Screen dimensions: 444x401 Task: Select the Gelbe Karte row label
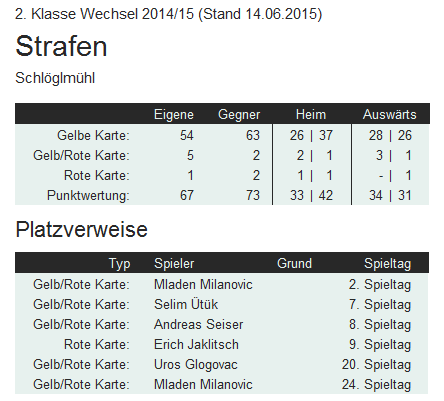pyautogui.click(x=93, y=135)
